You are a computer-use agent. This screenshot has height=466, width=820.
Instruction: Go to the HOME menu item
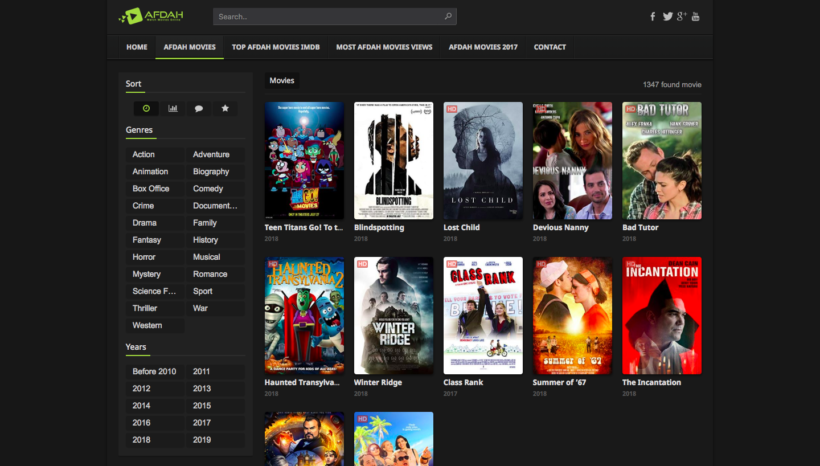pyautogui.click(x=137, y=47)
